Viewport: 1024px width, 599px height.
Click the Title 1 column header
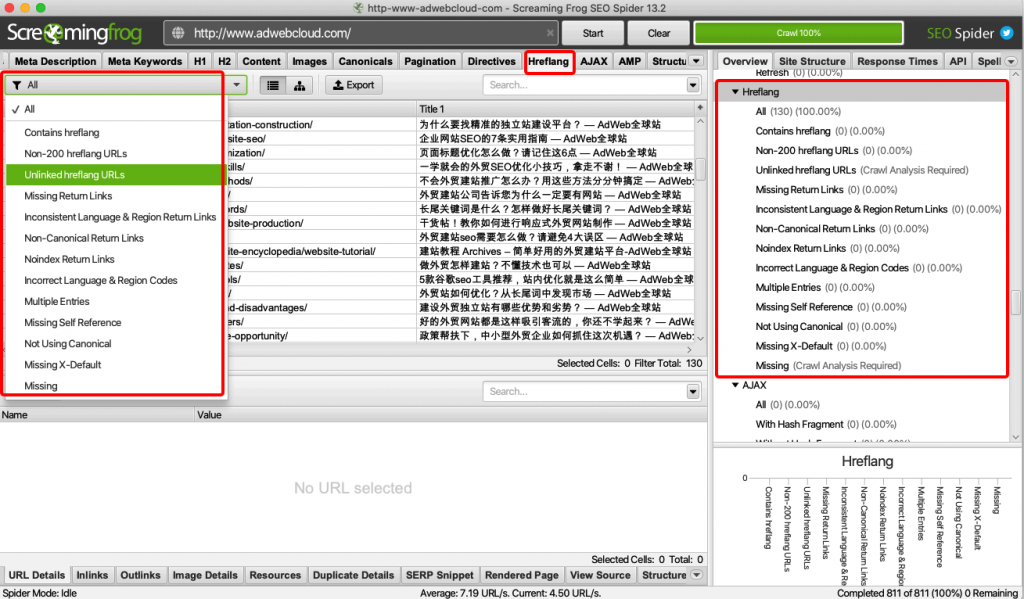click(555, 109)
